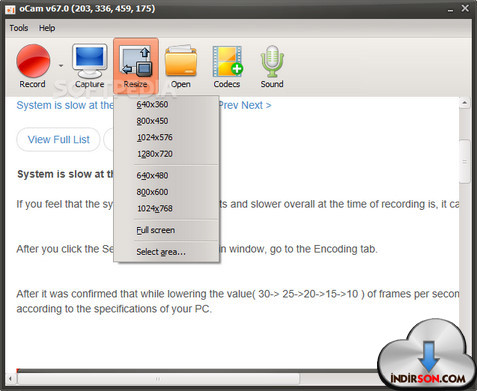Click the red Record button icon
The height and width of the screenshot is (391, 477).
click(33, 61)
